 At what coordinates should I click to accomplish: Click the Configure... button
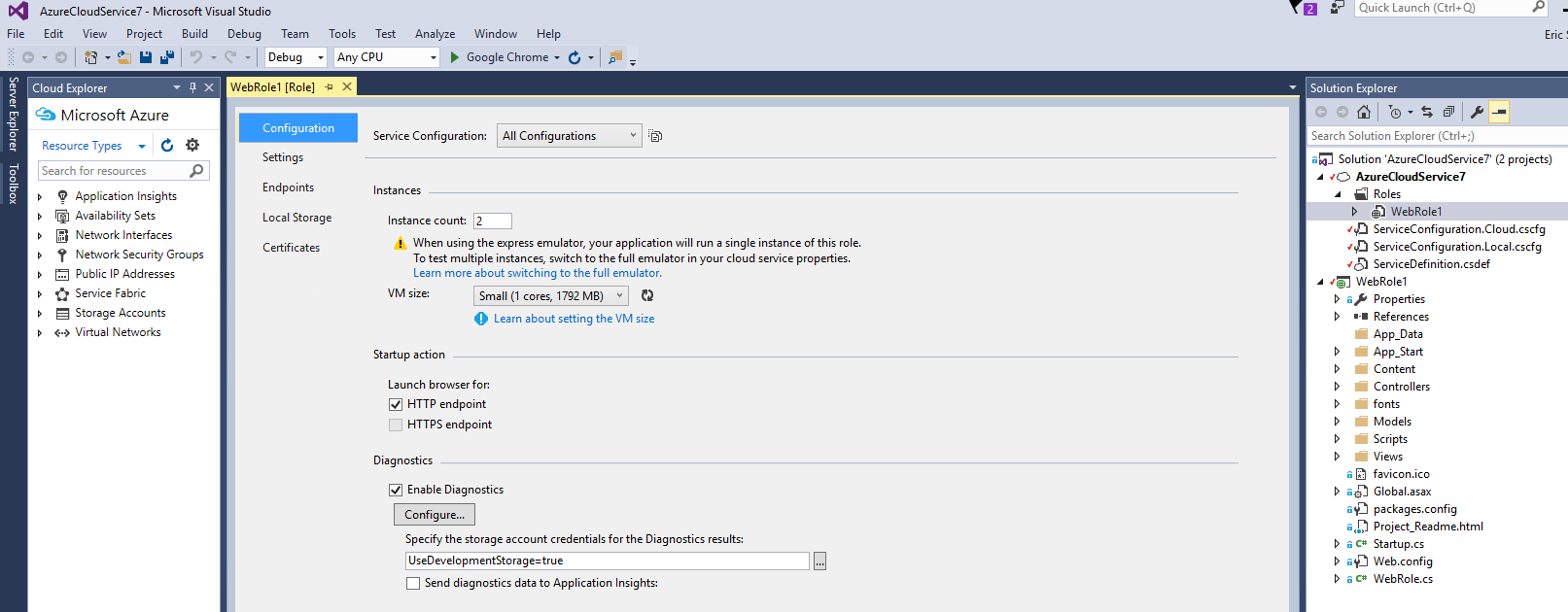click(434, 515)
